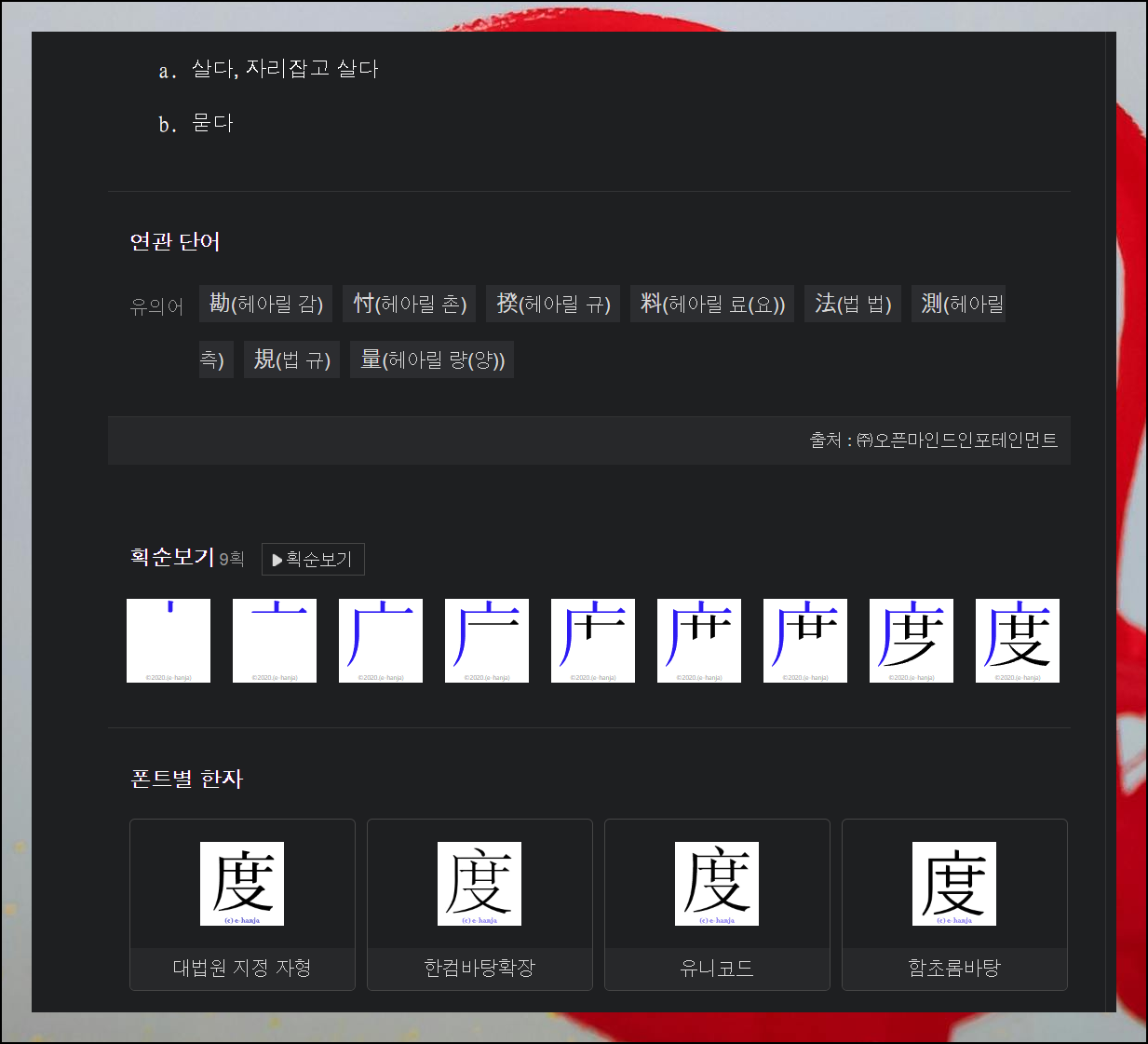Select the 한컴바탕확장 font card

[x=479, y=904]
